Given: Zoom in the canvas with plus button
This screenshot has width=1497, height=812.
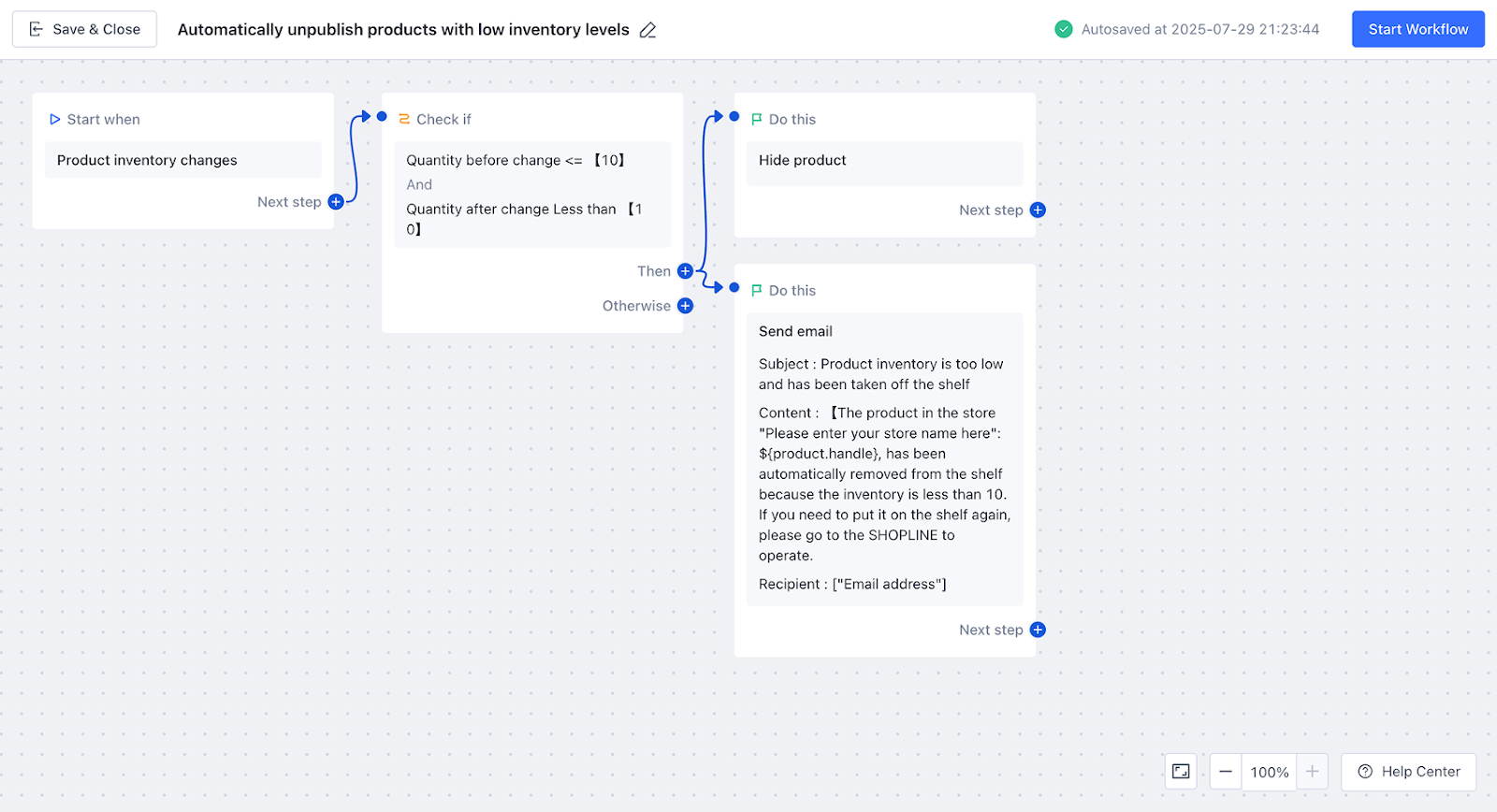Looking at the screenshot, I should coord(1313,772).
